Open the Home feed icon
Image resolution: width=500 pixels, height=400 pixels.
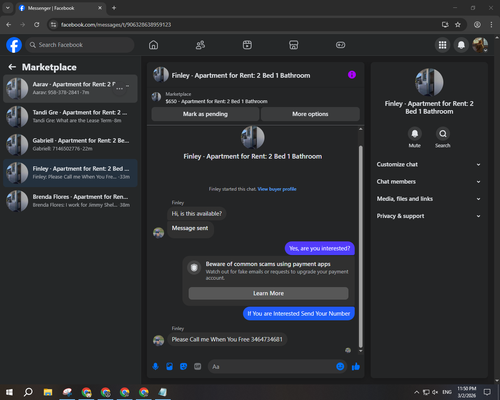(x=153, y=45)
